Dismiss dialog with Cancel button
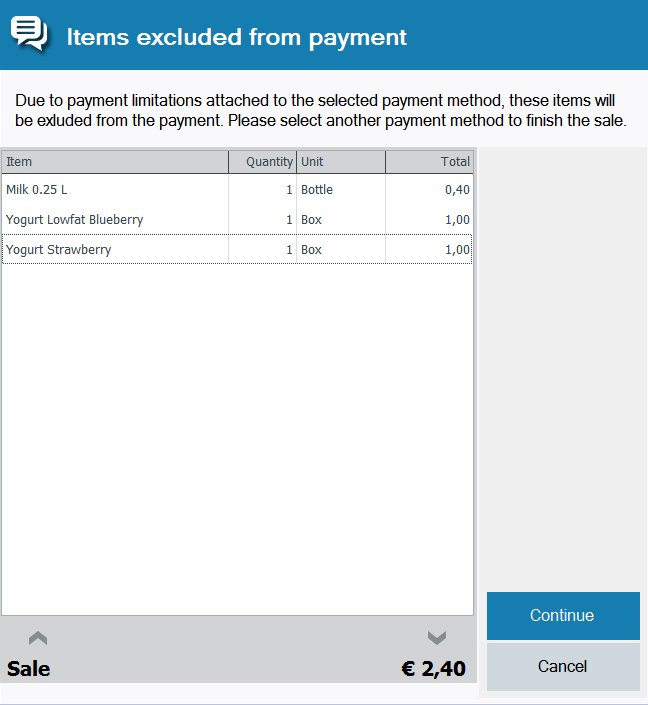This screenshot has height=705, width=648. click(563, 666)
